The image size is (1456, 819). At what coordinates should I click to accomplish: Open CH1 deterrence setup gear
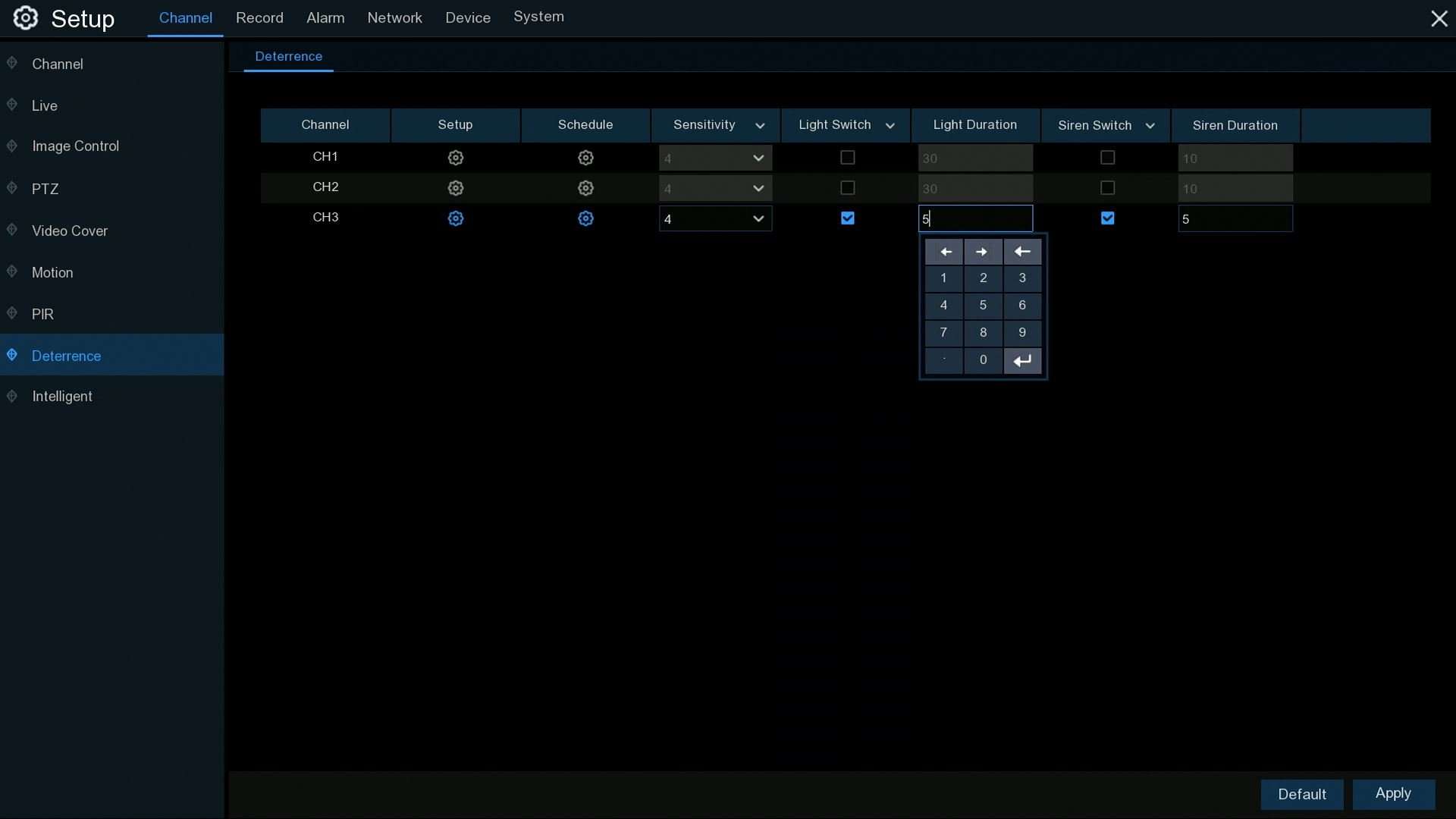[455, 158]
